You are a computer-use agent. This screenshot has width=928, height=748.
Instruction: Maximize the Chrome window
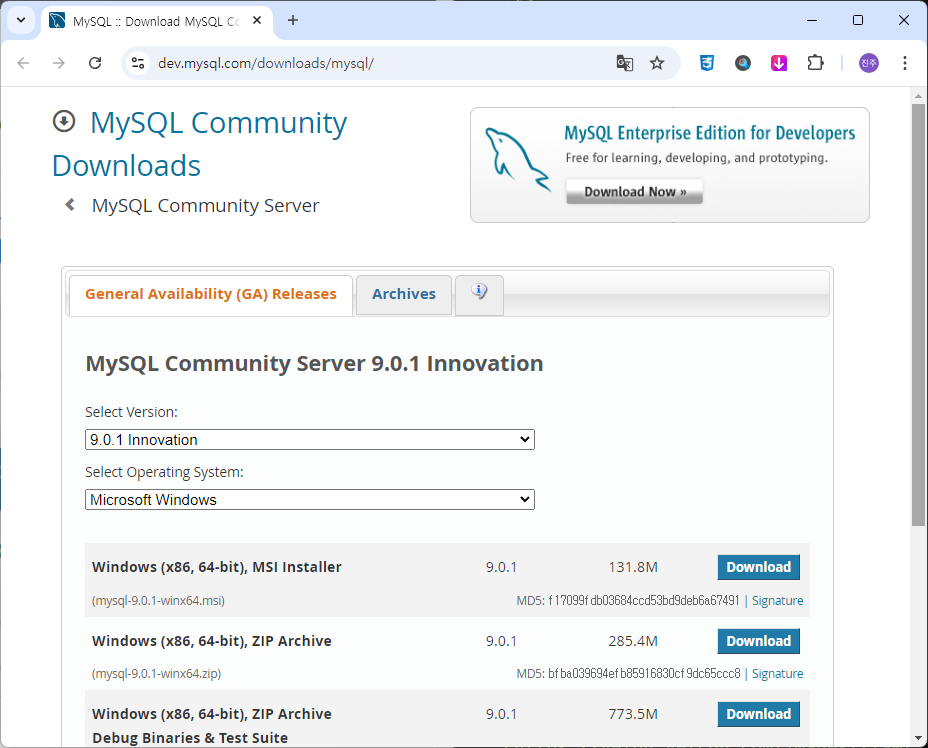tap(858, 20)
